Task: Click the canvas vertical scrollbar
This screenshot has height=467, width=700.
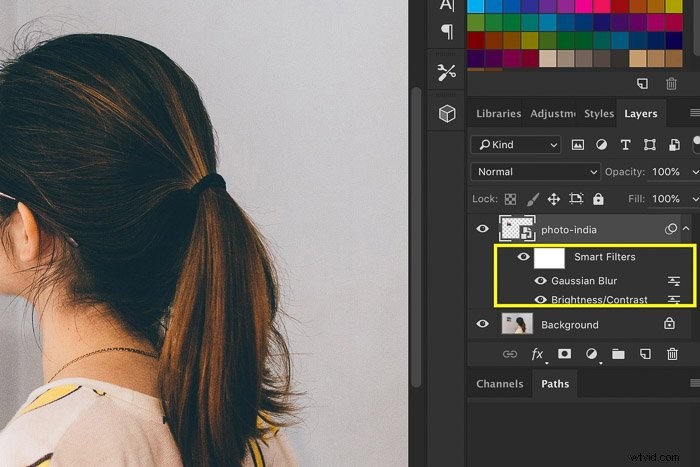Action: pyautogui.click(x=416, y=237)
